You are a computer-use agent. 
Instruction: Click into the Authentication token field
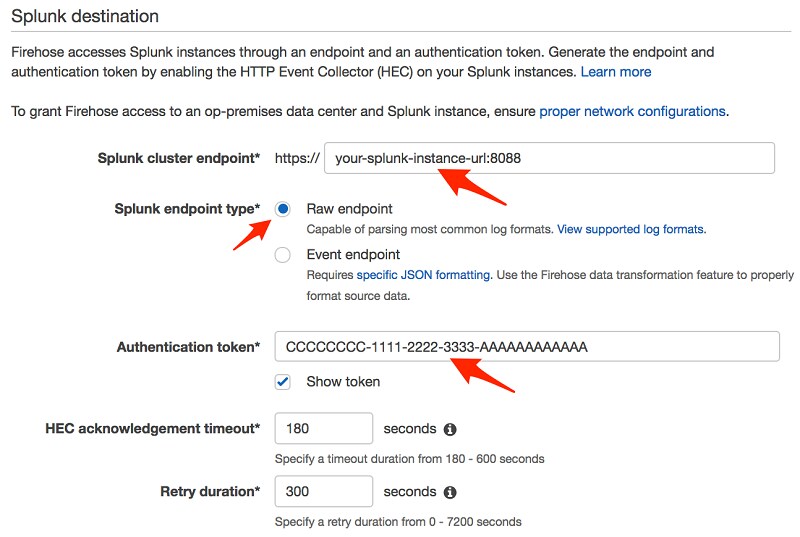[527, 347]
